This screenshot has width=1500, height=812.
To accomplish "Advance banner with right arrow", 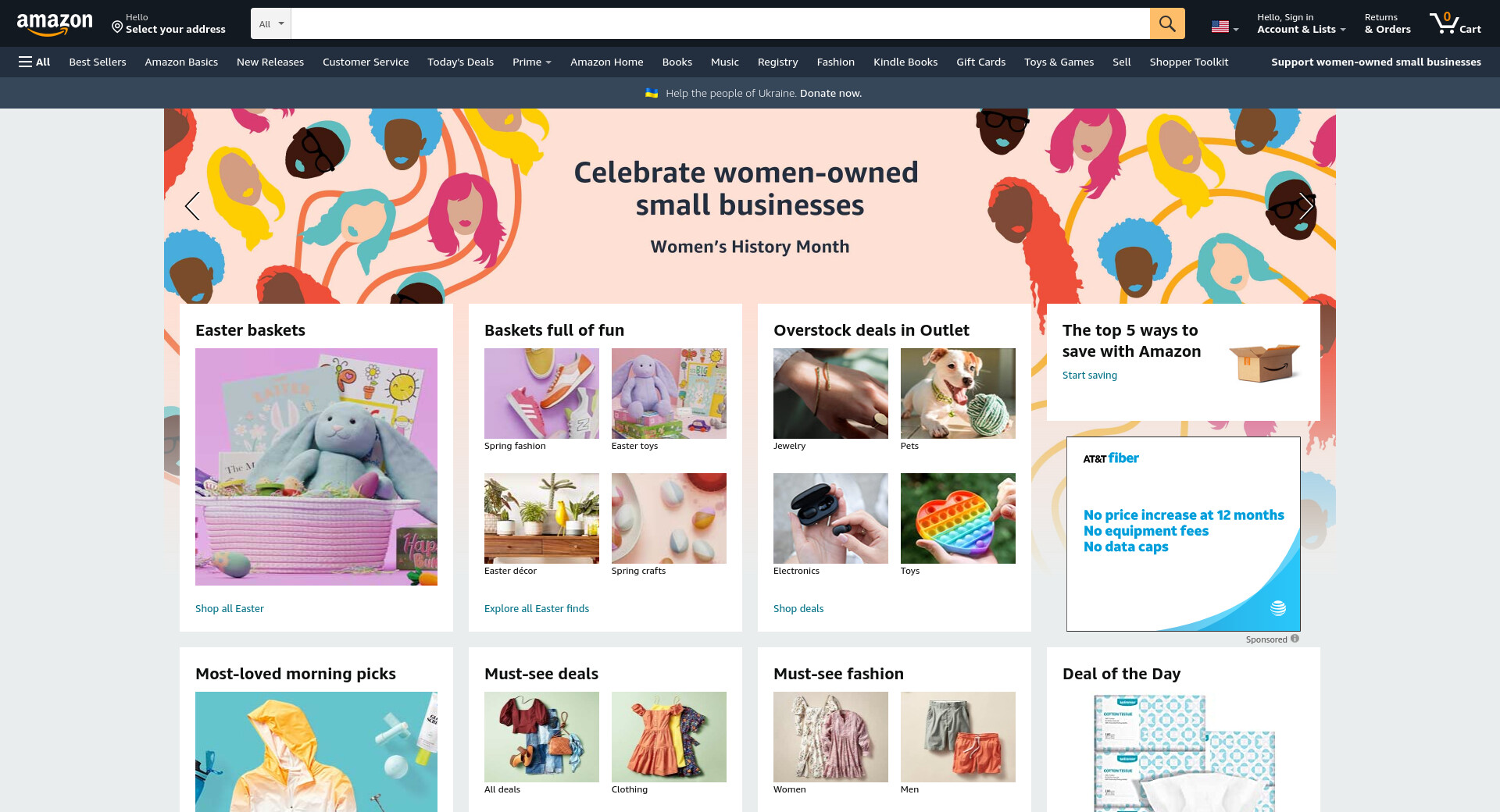I will (1306, 206).
